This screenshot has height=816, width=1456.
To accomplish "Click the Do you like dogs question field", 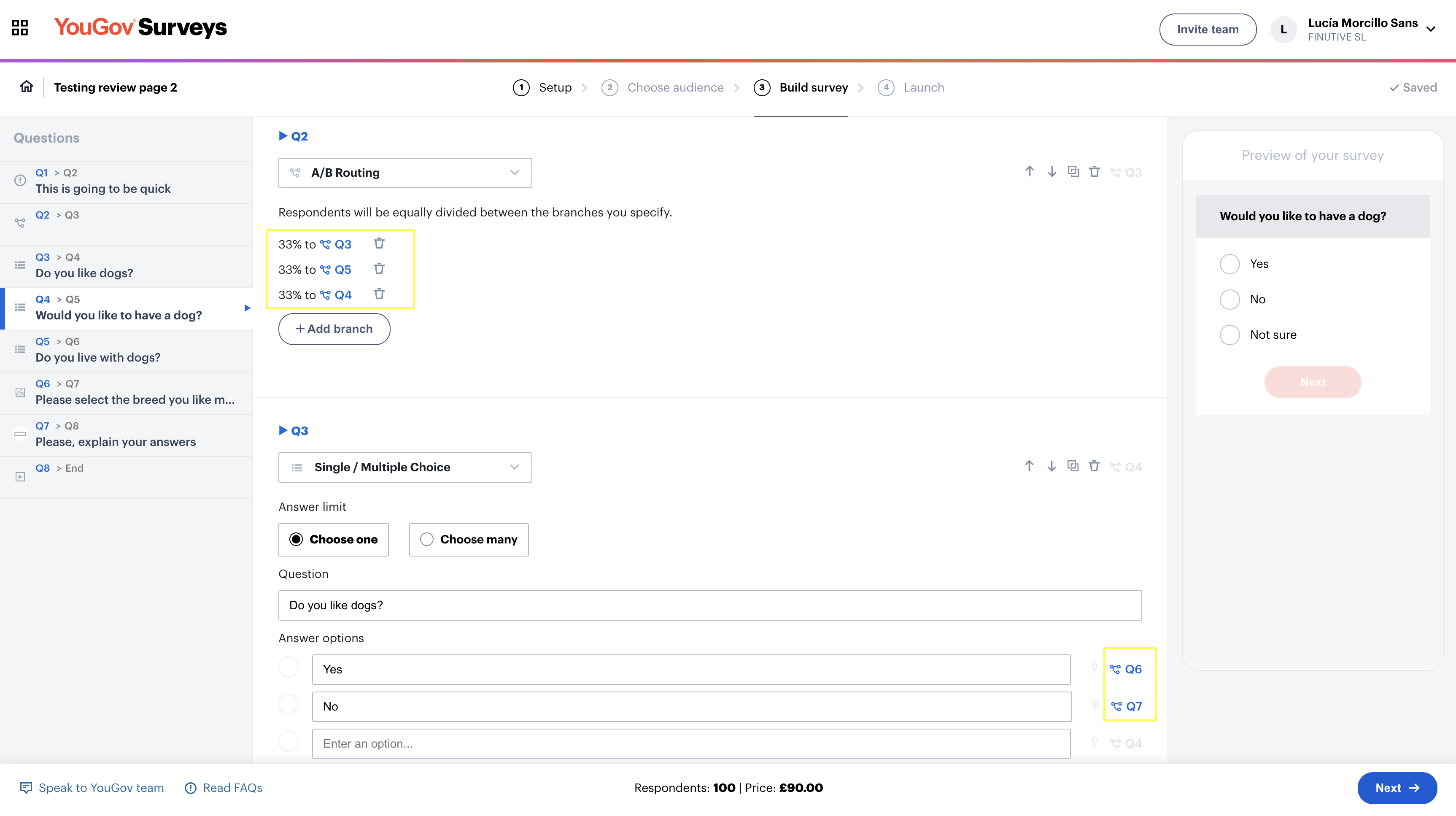I will pos(709,605).
